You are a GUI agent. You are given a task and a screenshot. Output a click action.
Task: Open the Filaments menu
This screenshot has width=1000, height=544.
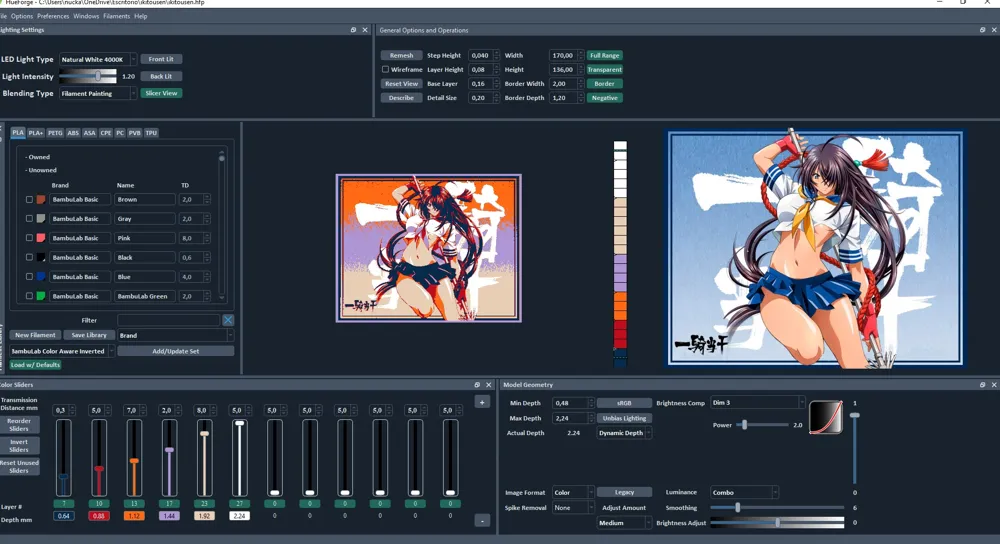pyautogui.click(x=116, y=16)
